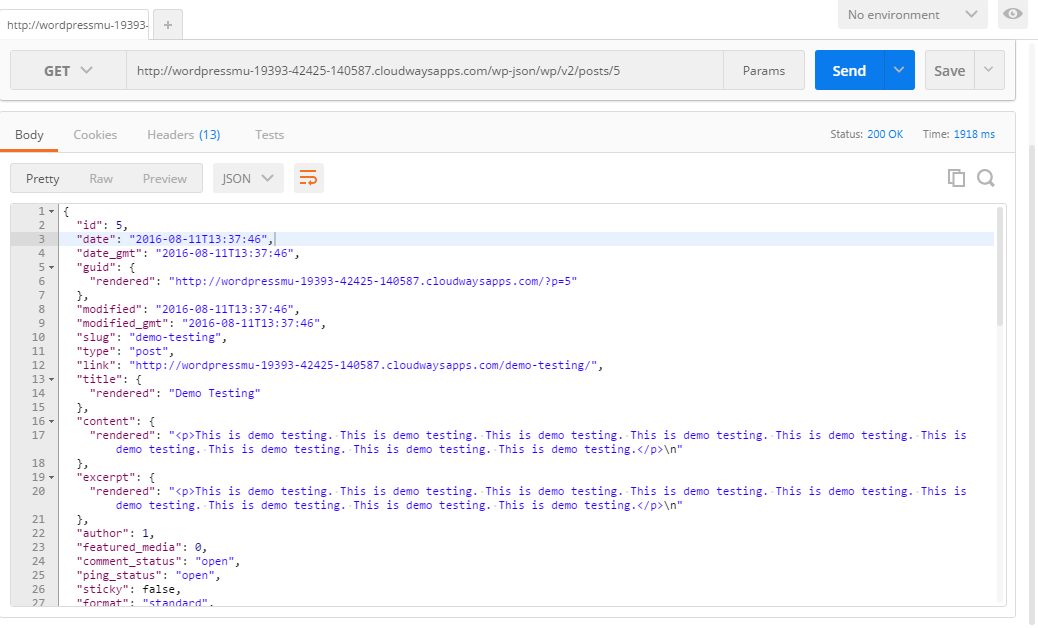Click the "ping_status": "open" line
This screenshot has width=1038, height=628.
click(148, 575)
